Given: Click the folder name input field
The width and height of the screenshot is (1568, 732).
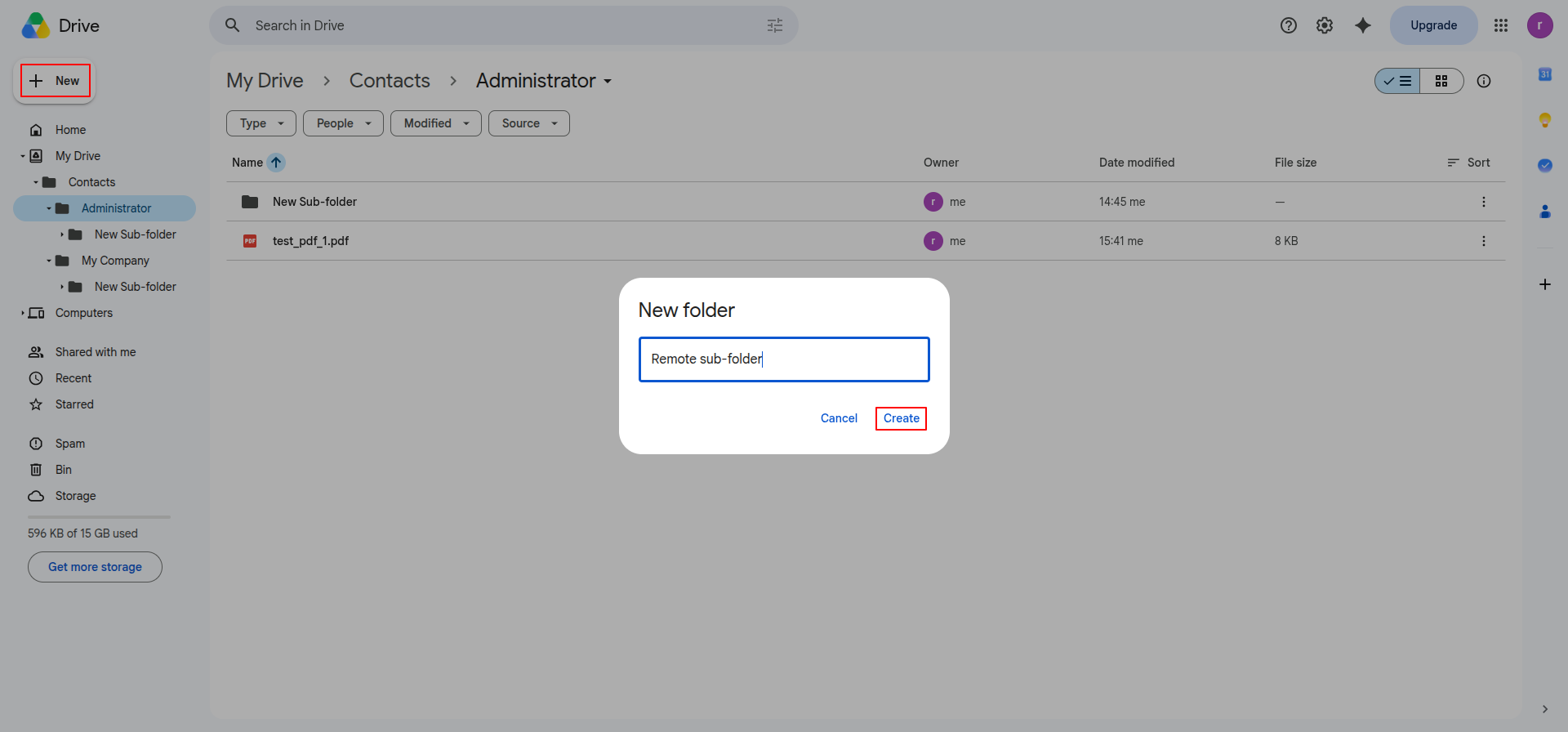Looking at the screenshot, I should (784, 359).
